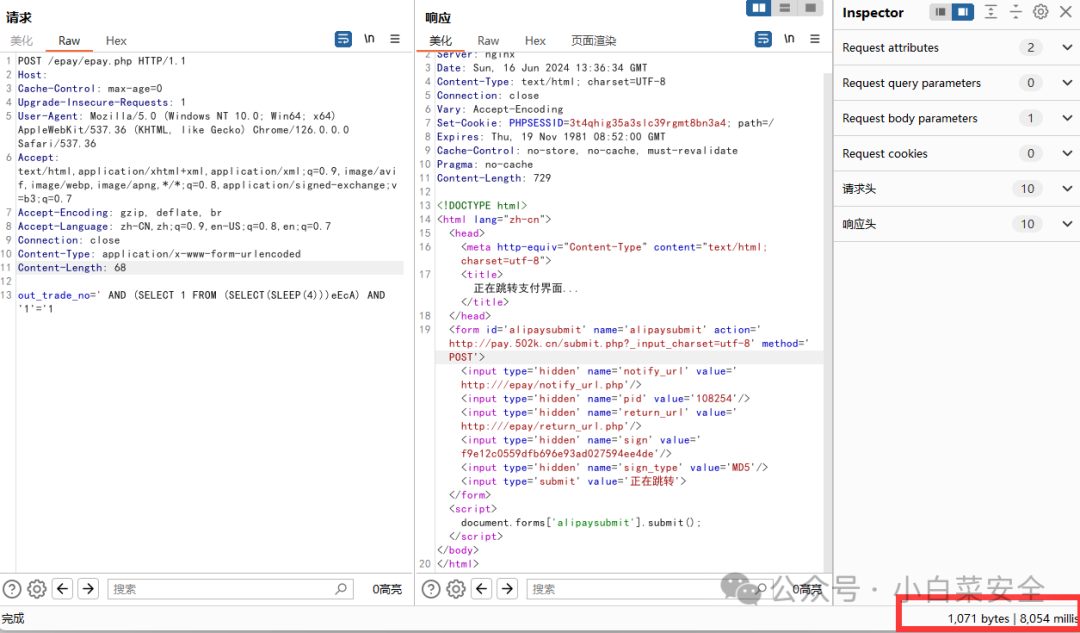Screen dimensions: 1080x633
Task: Toggle word wrap in request pane
Action: click(x=343, y=39)
